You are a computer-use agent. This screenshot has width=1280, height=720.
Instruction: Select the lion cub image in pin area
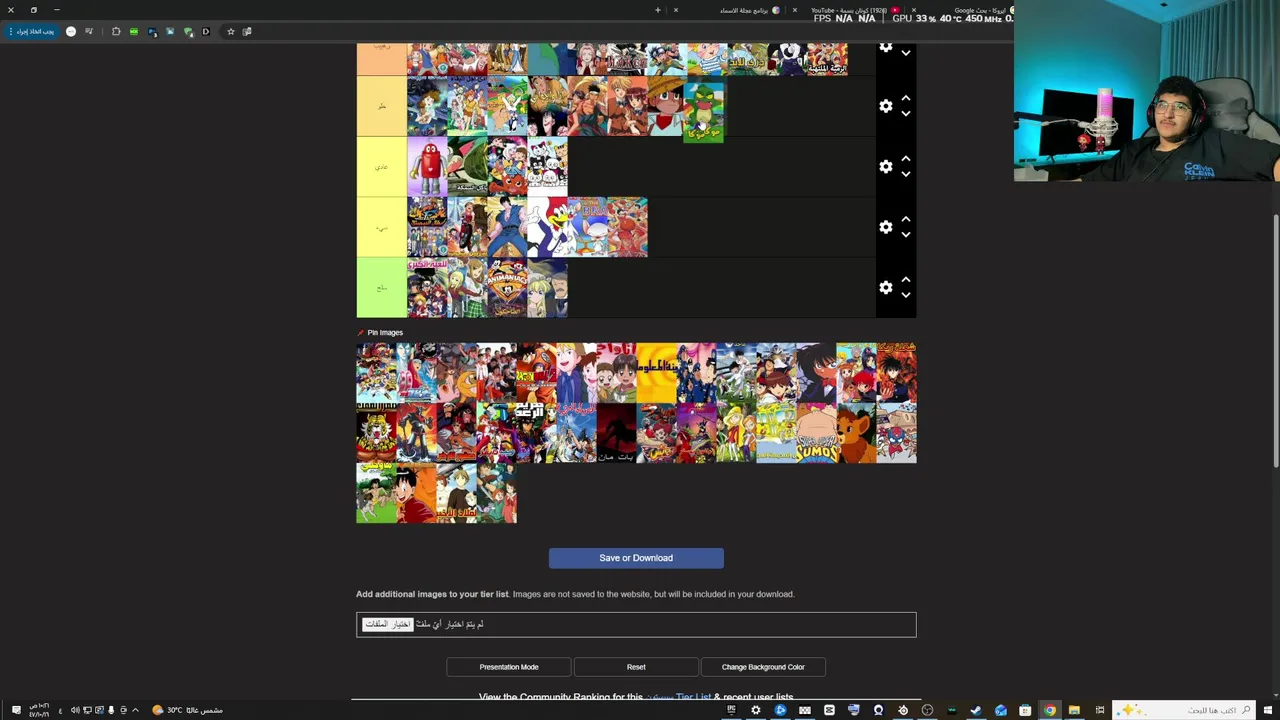click(856, 433)
